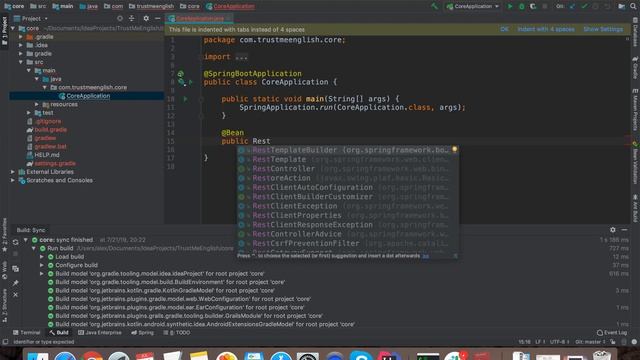Click Indent with 4 spaces link
Viewport: 640px width, 360px height.
546,29
